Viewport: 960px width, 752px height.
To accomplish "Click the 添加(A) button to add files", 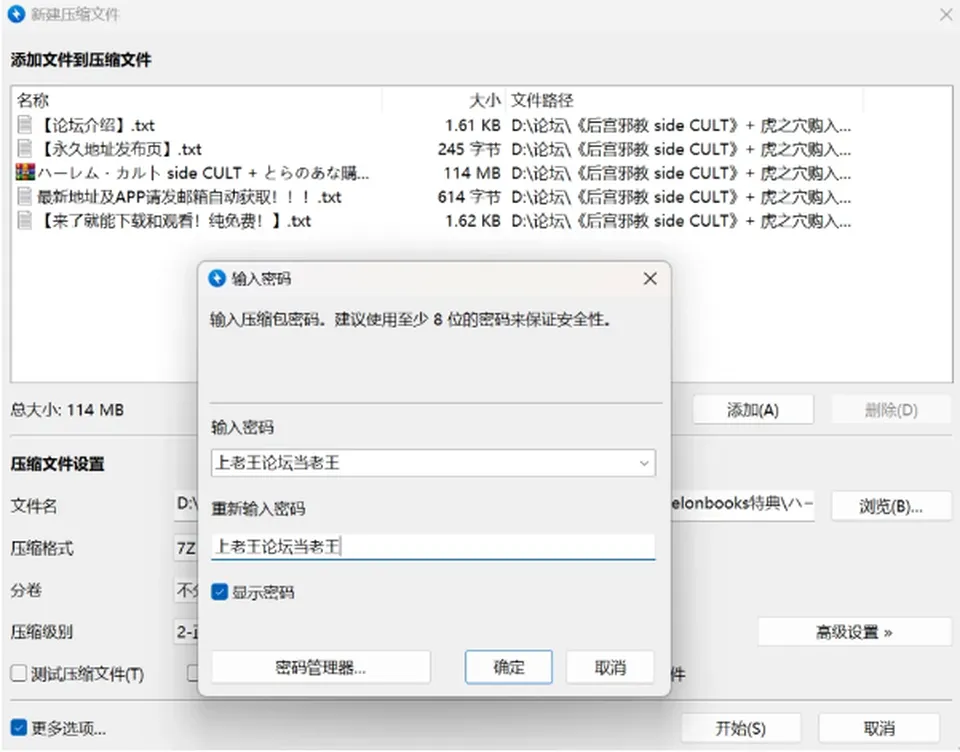I will tap(753, 410).
